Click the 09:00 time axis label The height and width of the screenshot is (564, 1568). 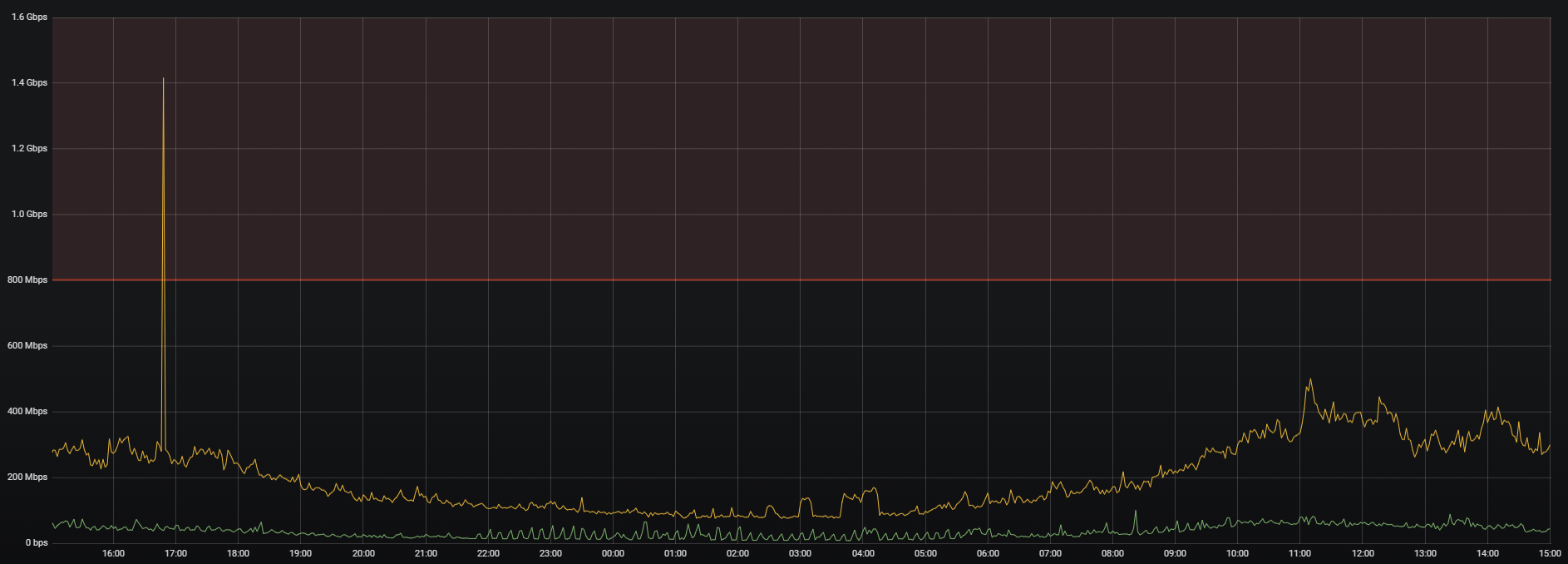pos(1175,554)
